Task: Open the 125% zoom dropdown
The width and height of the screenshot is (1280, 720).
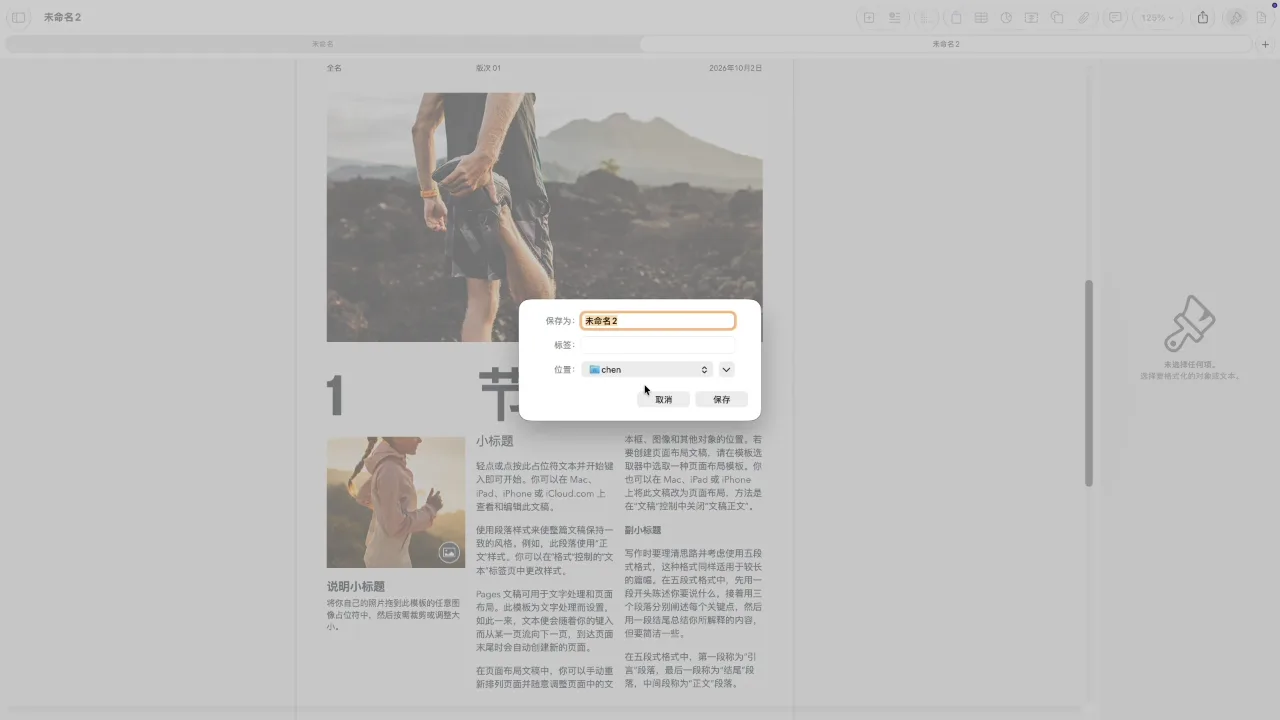Action: 1159,18
